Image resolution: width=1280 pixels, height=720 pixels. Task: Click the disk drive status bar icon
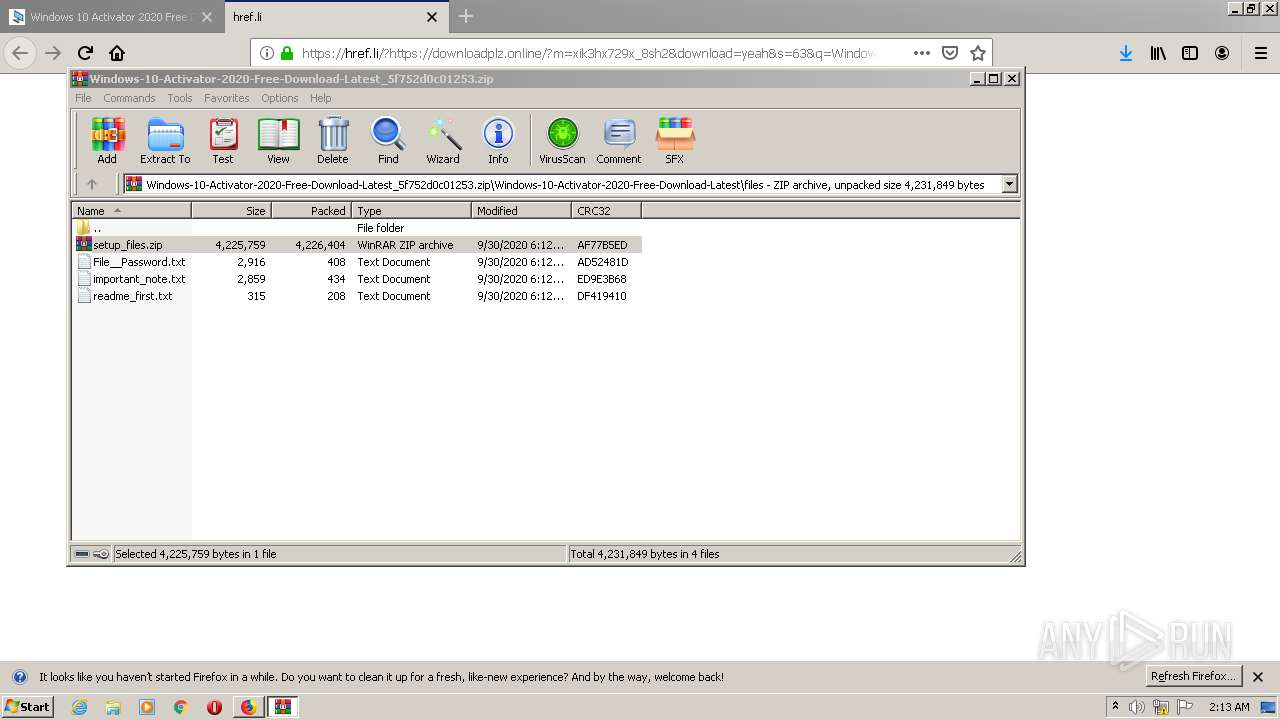pyautogui.click(x=82, y=554)
